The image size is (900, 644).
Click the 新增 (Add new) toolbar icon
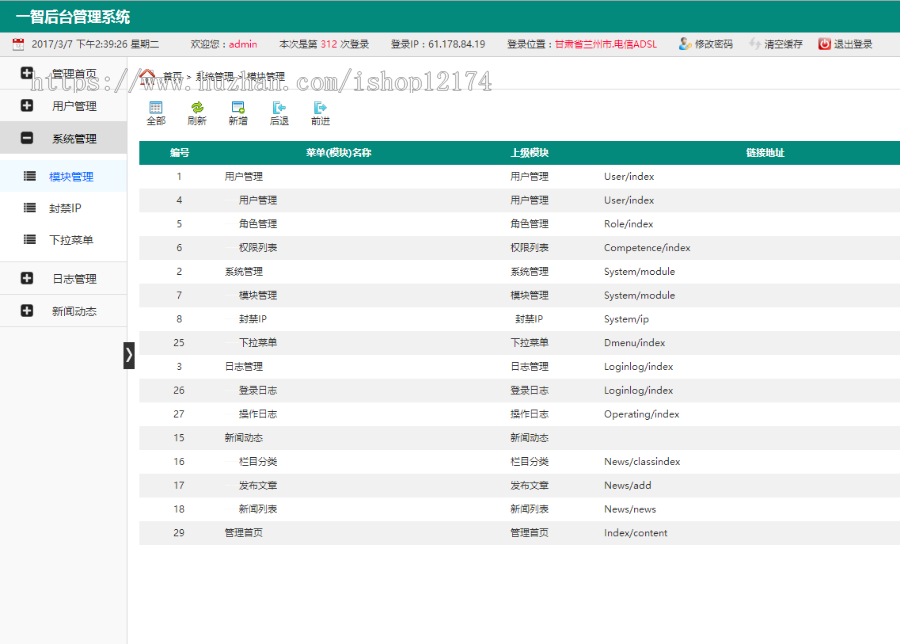237,112
